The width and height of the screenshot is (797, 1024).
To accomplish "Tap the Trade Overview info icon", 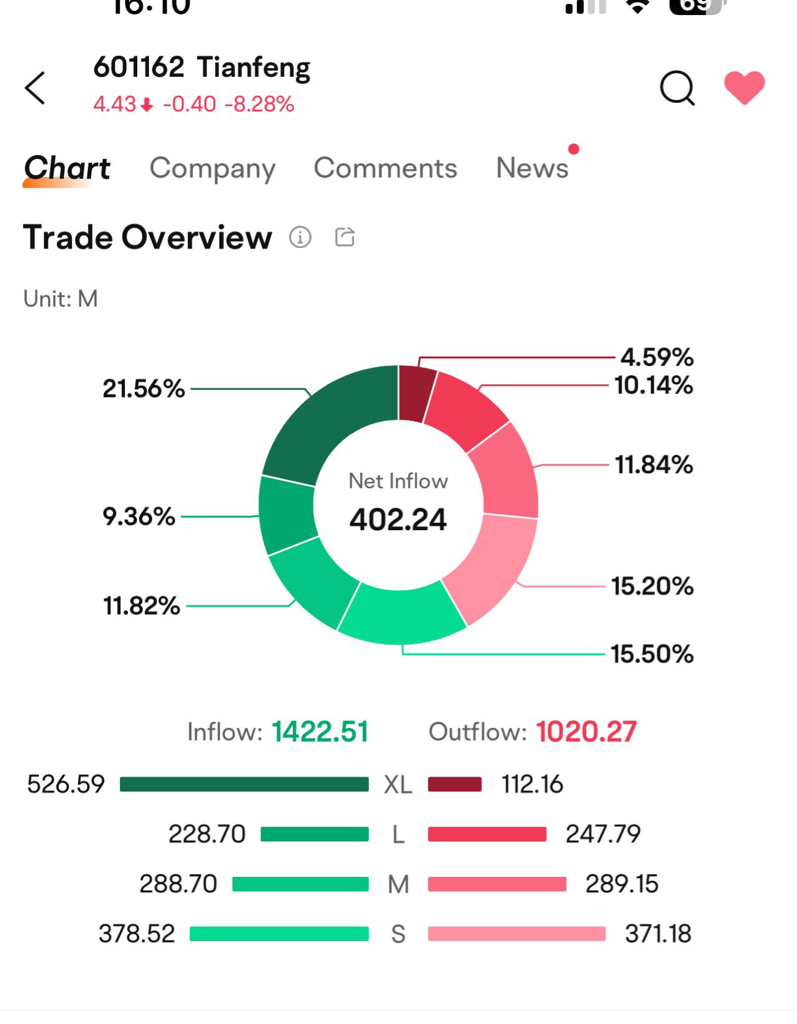I will click(x=300, y=237).
